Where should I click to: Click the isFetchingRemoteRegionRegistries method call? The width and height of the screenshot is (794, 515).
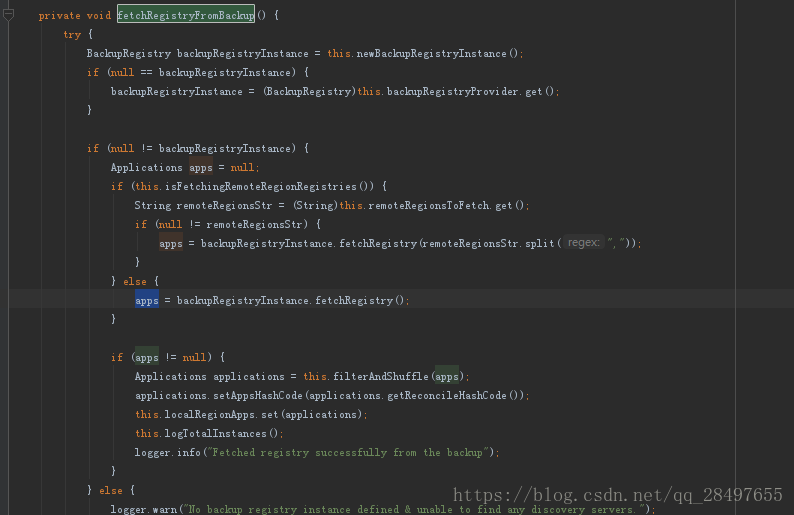(261, 187)
